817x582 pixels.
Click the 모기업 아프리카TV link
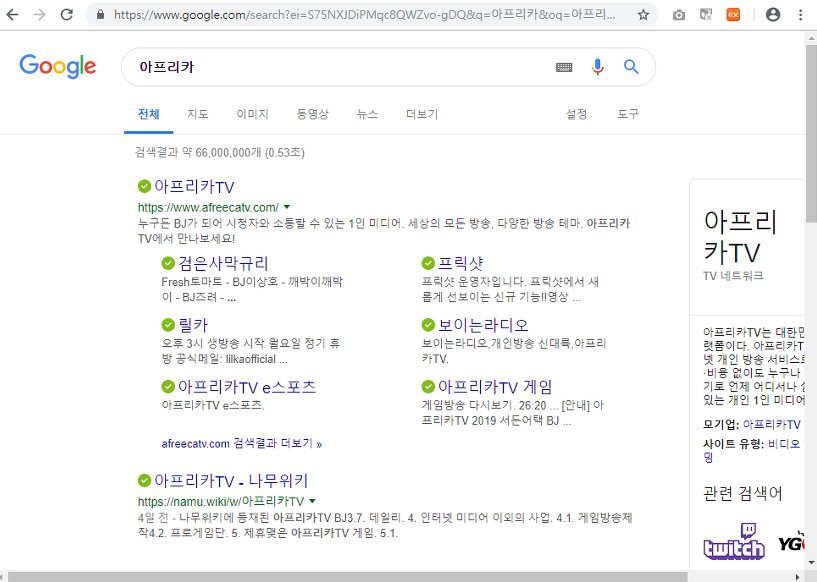772,425
